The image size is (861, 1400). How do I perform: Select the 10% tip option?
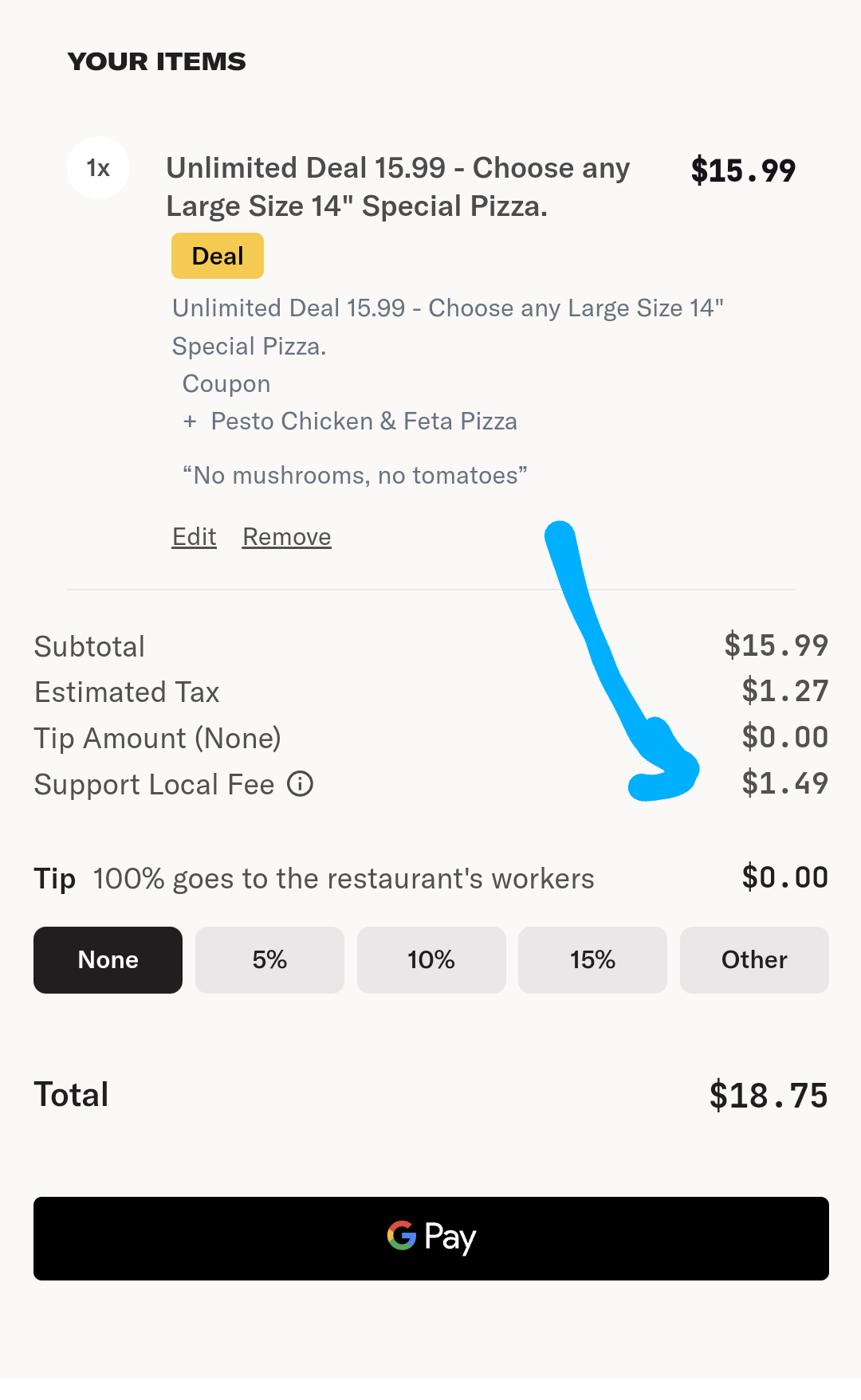(x=431, y=959)
